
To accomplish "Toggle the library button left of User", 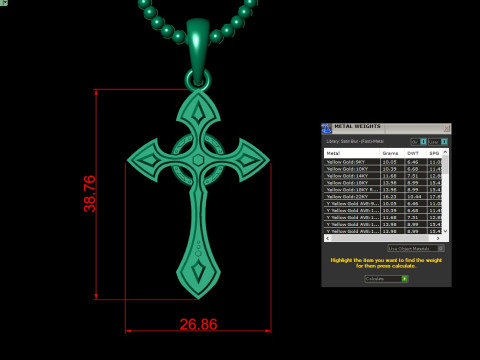I will (x=418, y=142).
